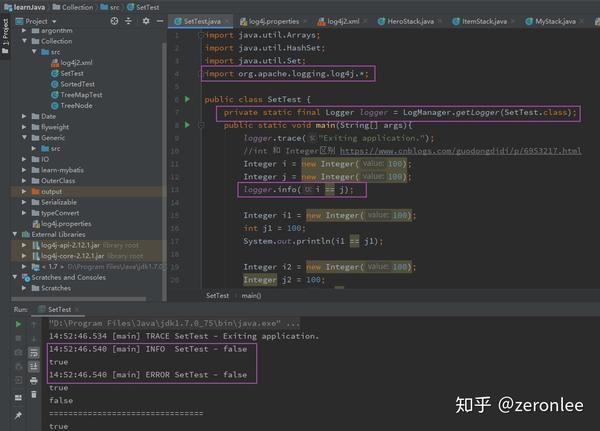
Task: Click the down stack trace arrow
Action: coord(34,339)
